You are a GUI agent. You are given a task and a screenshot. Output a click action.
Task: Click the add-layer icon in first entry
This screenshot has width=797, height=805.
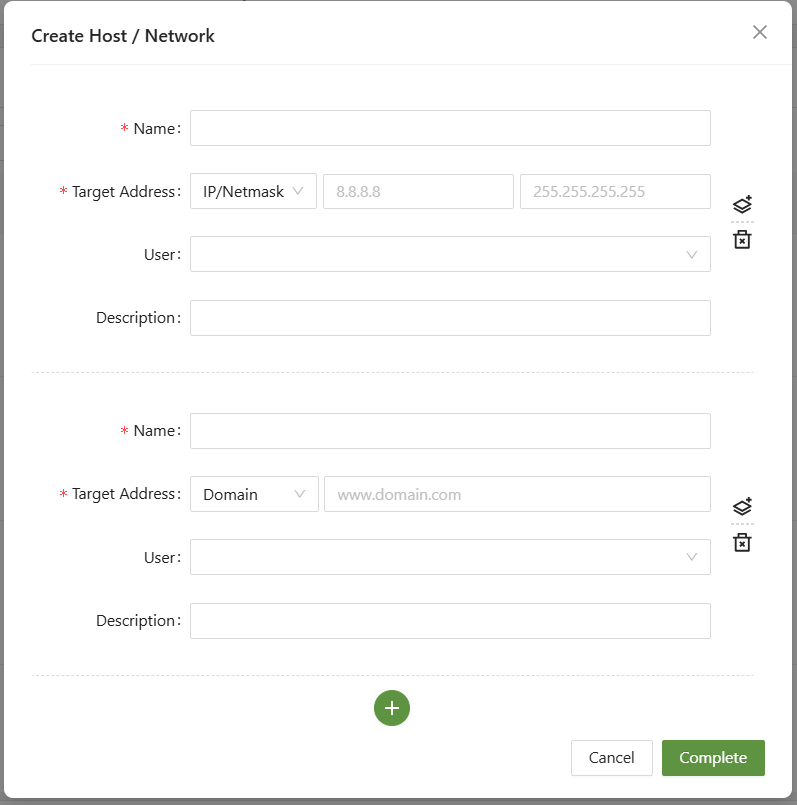(x=742, y=204)
